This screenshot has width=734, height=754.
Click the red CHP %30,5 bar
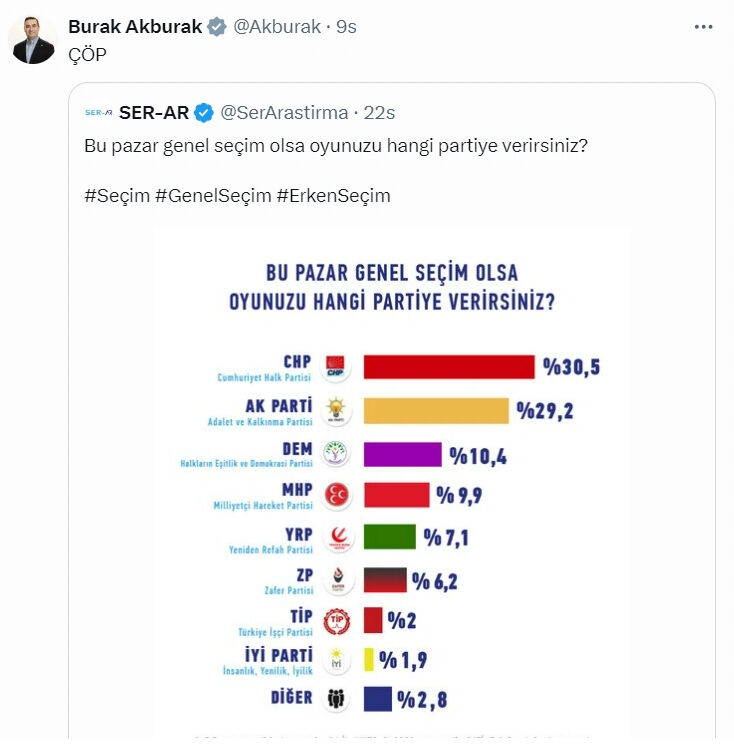[x=448, y=367]
